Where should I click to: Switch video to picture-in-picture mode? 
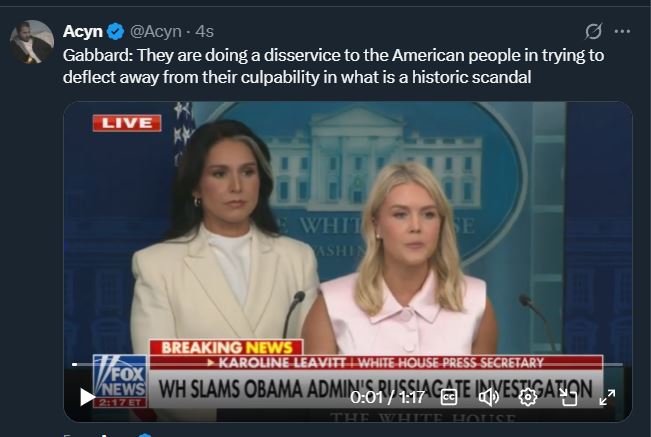tap(568, 397)
